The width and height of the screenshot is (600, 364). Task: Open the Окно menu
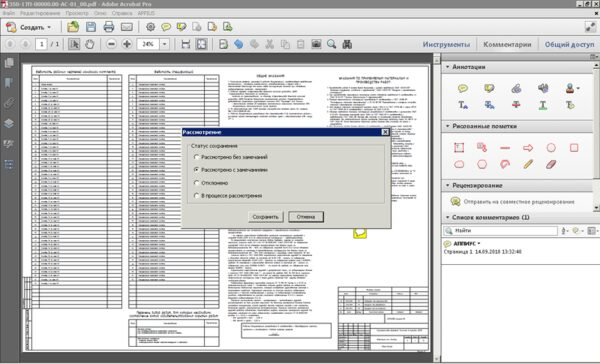(100, 13)
